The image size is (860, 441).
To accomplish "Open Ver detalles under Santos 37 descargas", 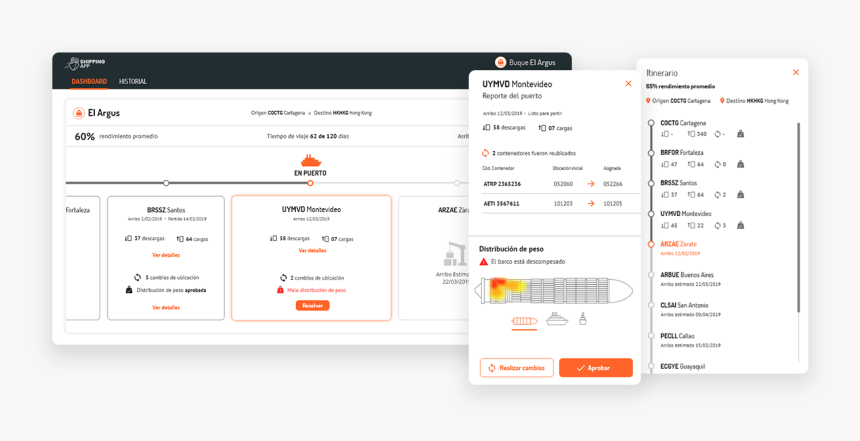I will 166,255.
